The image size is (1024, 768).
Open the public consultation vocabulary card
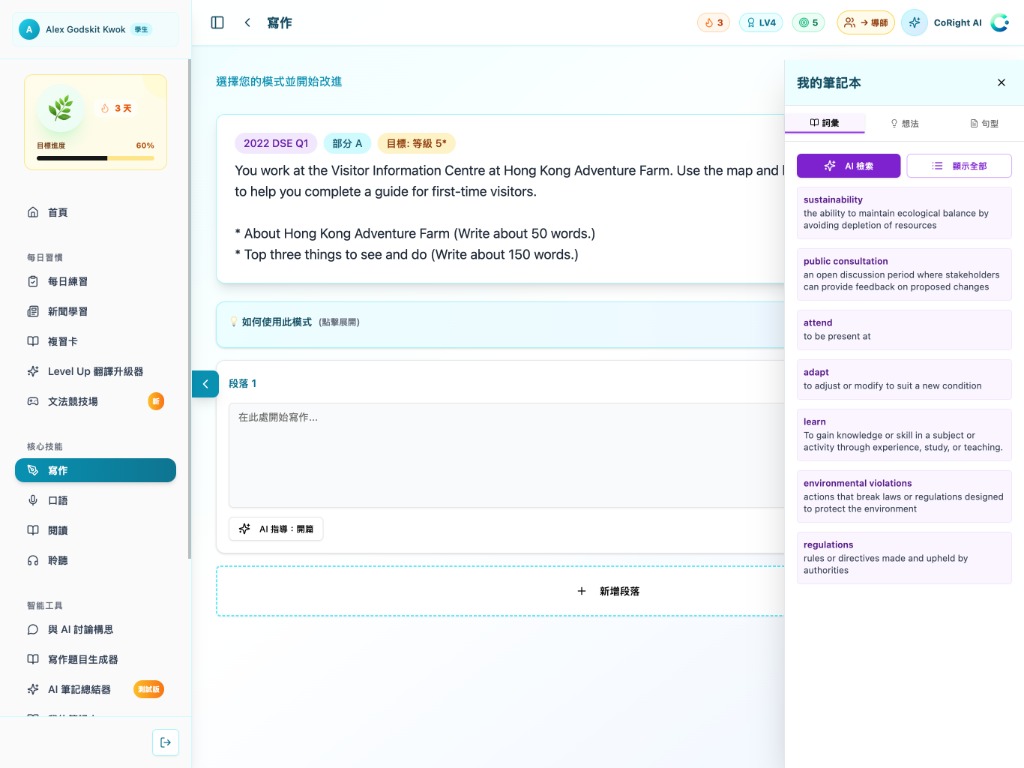coord(904,274)
